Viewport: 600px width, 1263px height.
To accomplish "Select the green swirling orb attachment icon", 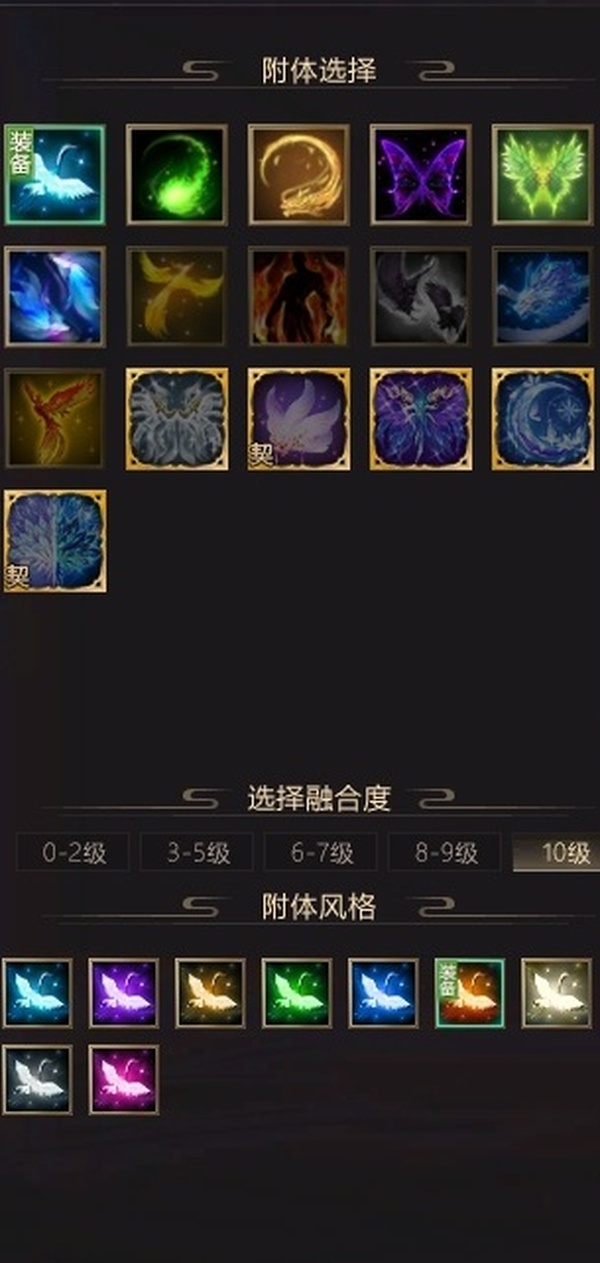I will point(177,174).
